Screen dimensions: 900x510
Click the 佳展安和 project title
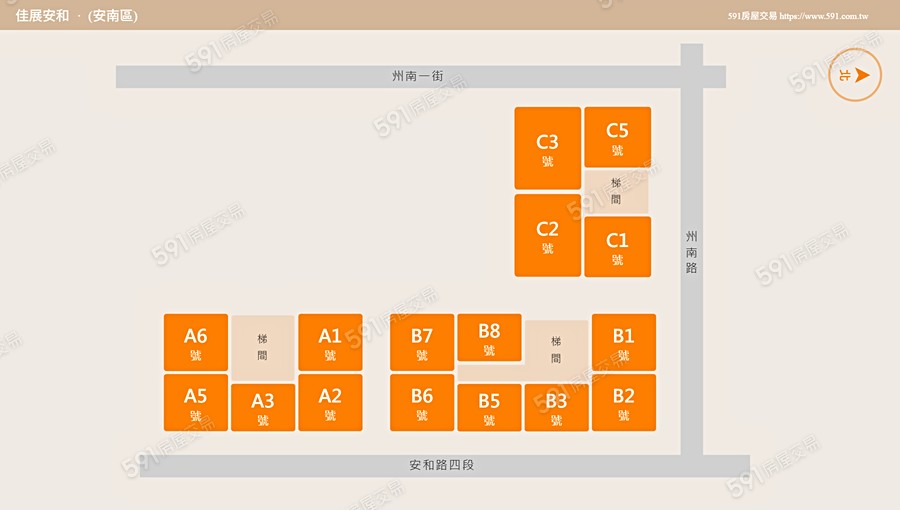click(x=42, y=16)
